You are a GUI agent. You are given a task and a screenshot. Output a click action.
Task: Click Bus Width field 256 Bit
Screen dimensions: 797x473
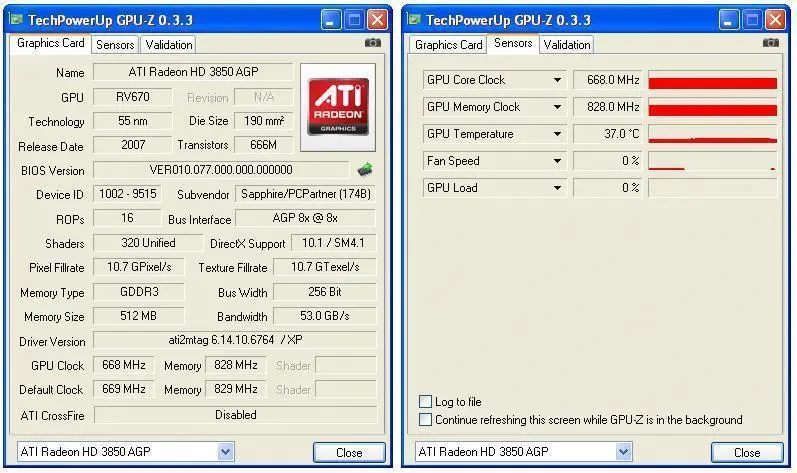(x=325, y=292)
